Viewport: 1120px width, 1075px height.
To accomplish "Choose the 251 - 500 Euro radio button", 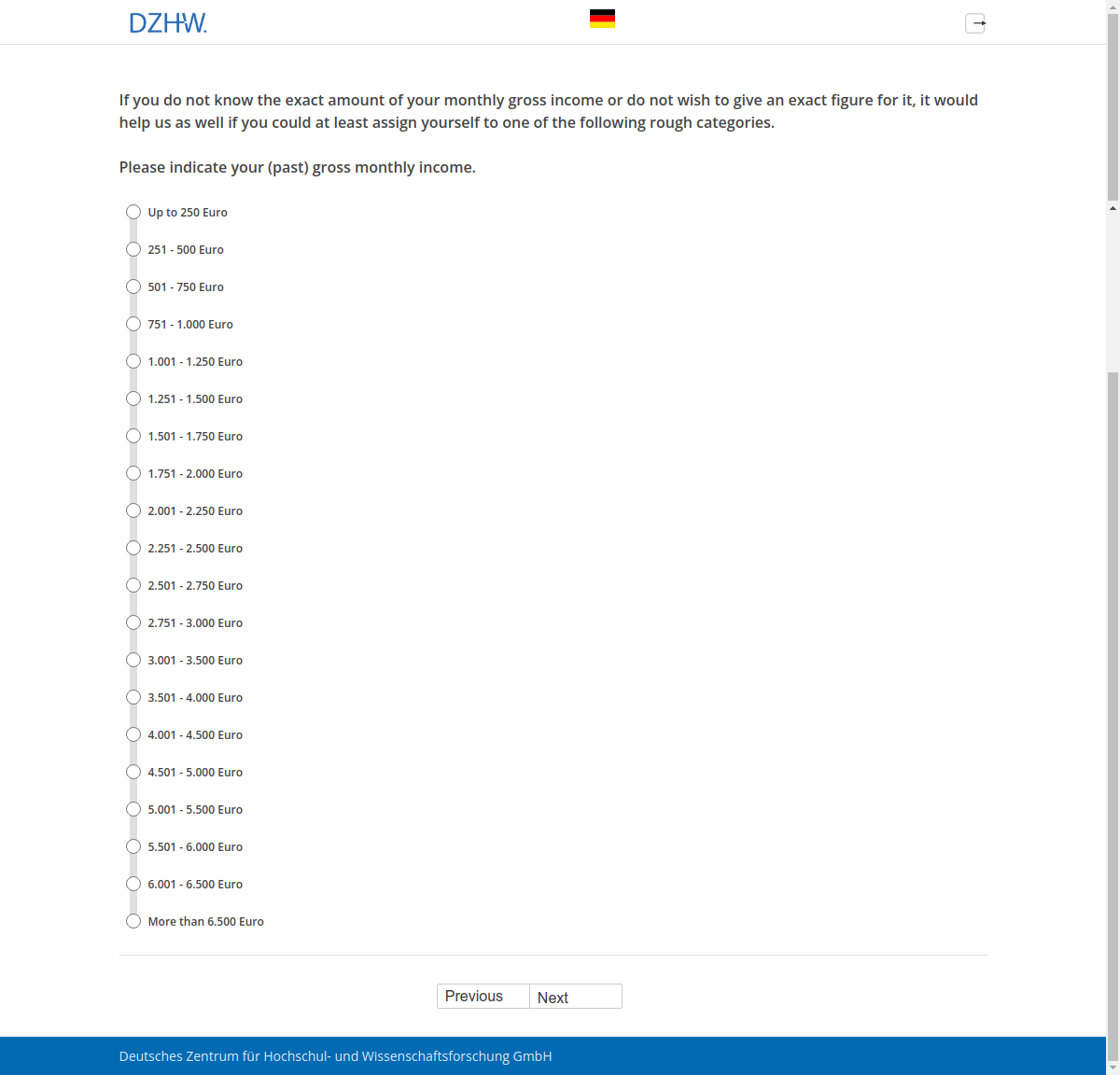I will [133, 250].
